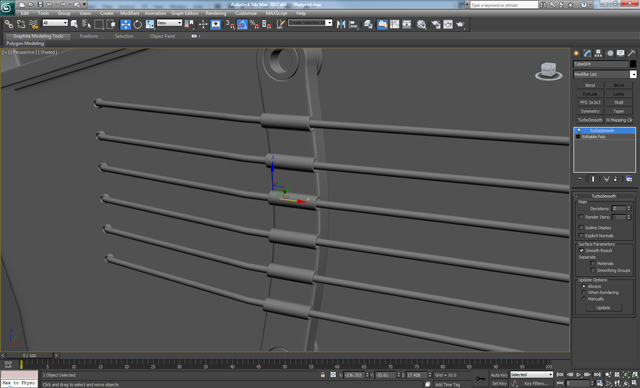Select the Manually update option
This screenshot has width=640, height=388.
pos(584,299)
